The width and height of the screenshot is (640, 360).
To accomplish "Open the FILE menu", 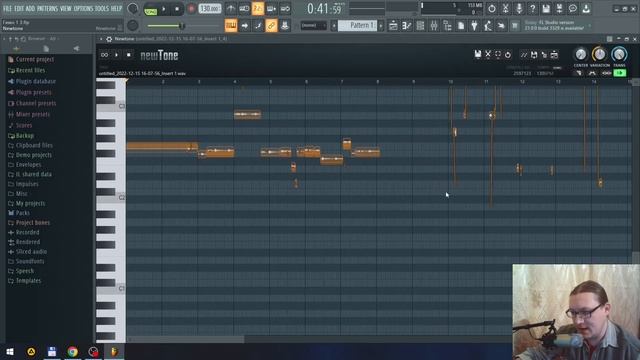I will tap(7, 8).
